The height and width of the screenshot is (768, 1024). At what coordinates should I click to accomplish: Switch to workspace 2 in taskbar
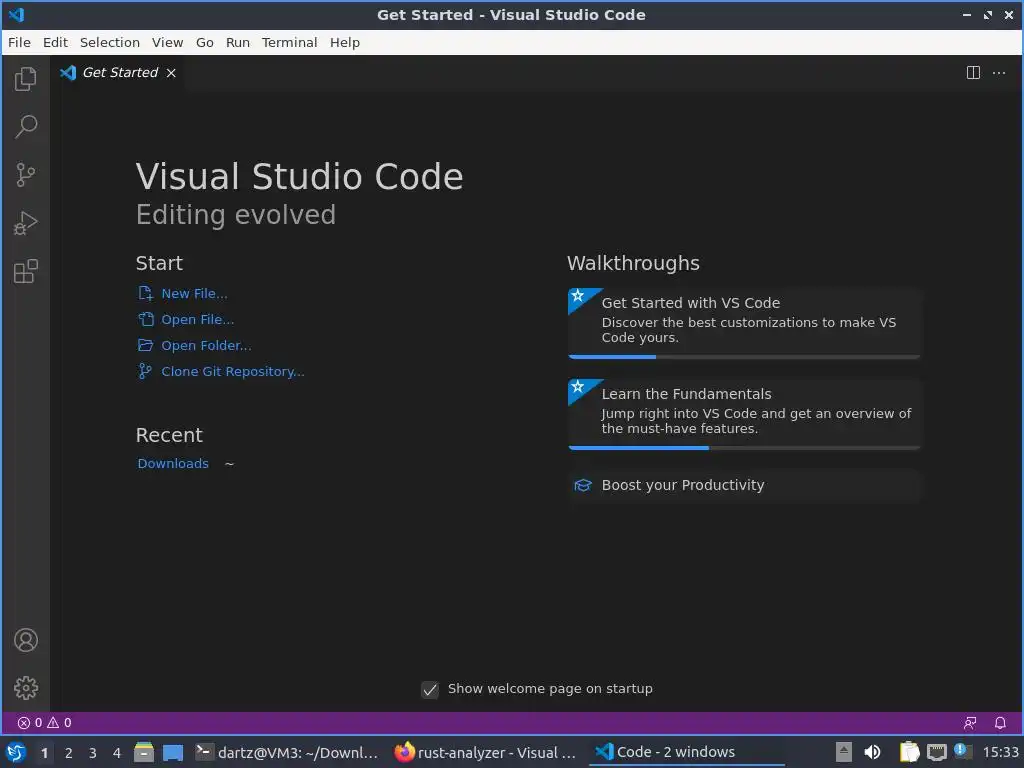click(69, 753)
